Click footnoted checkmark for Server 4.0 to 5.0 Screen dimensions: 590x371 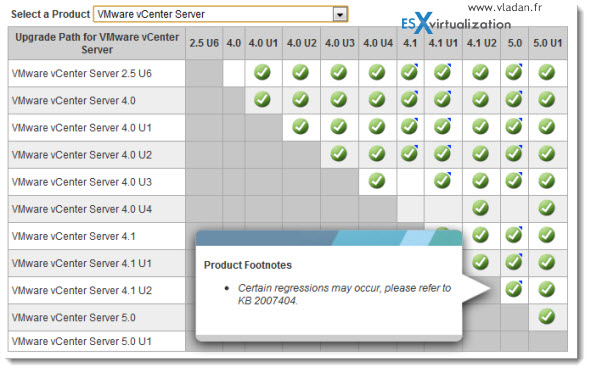(x=514, y=99)
